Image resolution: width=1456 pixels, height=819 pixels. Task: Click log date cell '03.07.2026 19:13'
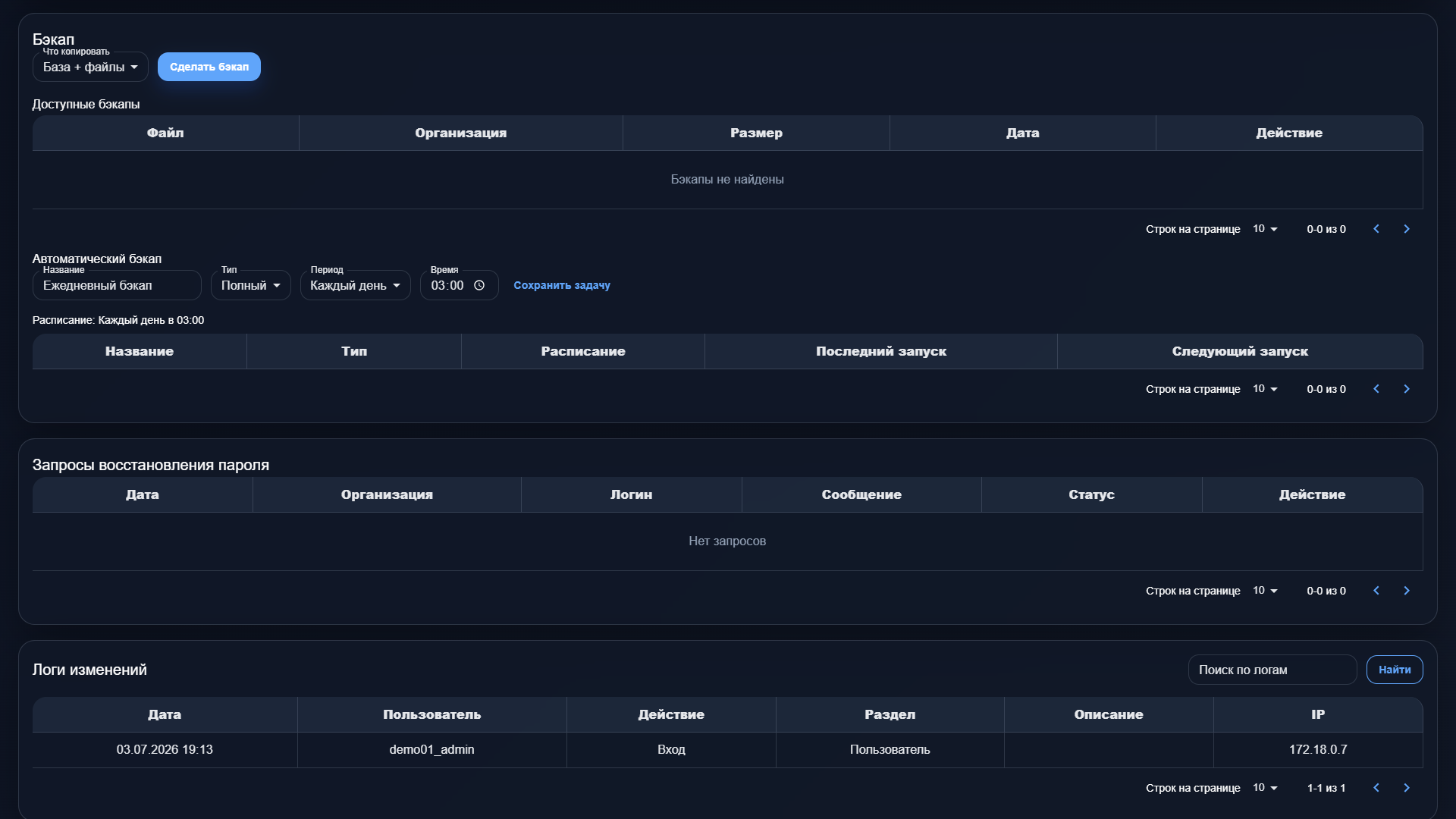(165, 749)
